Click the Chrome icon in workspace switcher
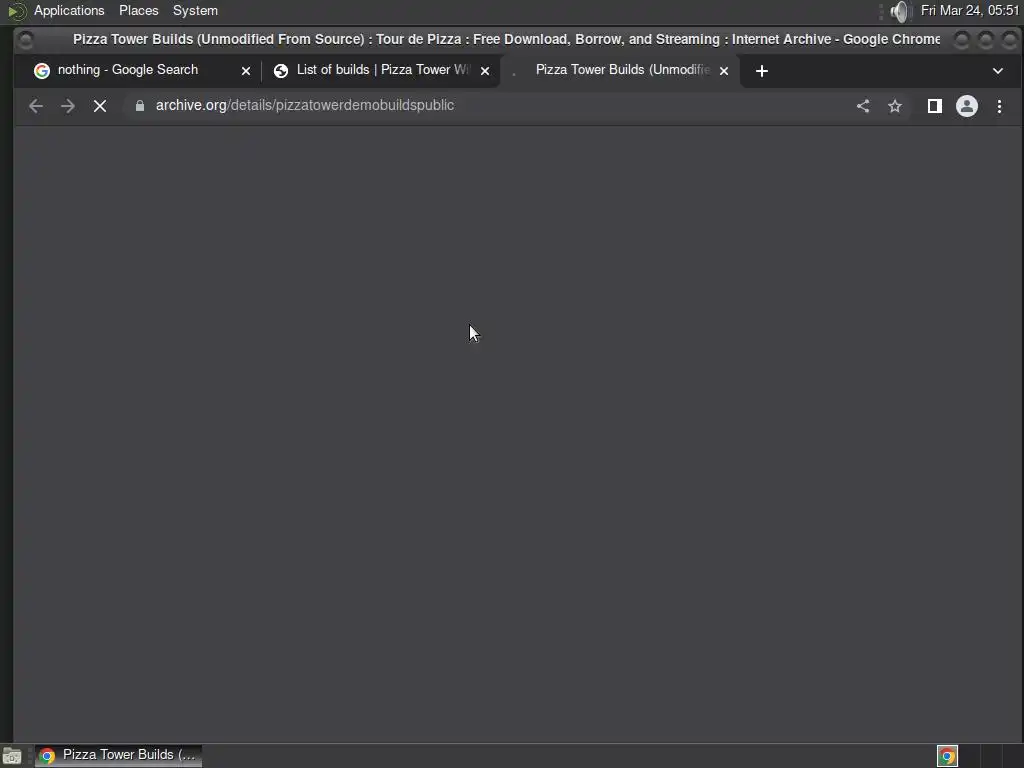This screenshot has width=1024, height=768. click(947, 756)
